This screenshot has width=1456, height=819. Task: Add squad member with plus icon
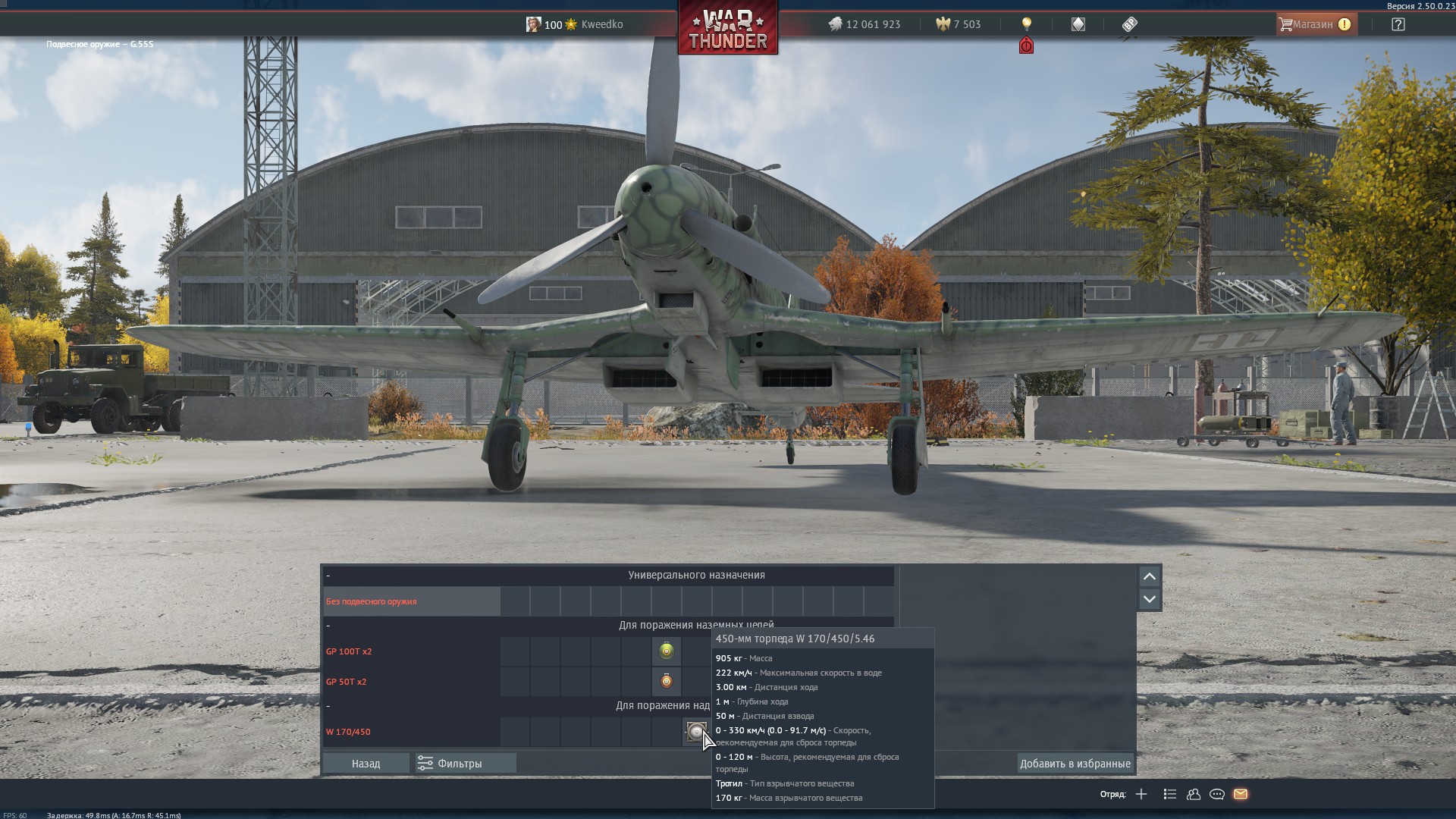[x=1141, y=794]
